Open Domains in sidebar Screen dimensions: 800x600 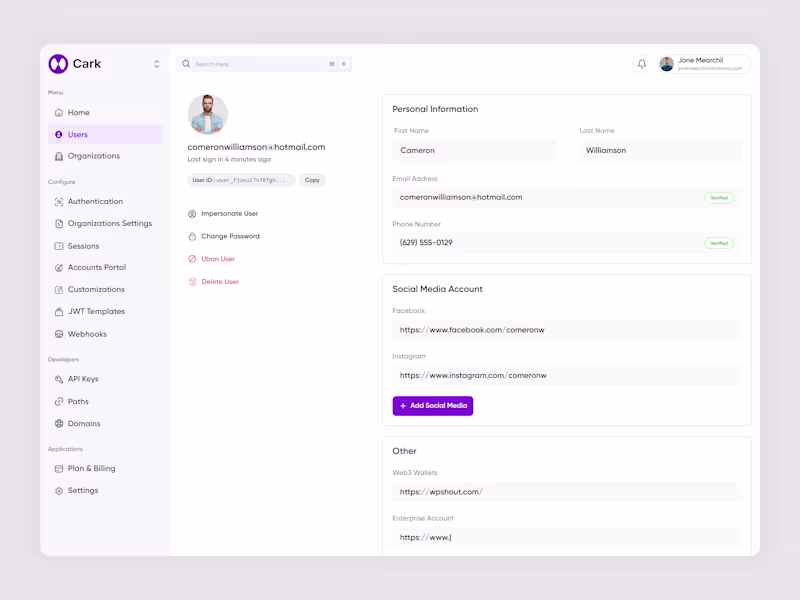point(105,423)
